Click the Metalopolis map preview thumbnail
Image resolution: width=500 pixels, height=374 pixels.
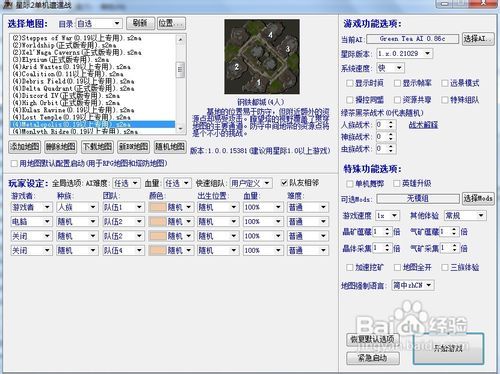(x=262, y=56)
